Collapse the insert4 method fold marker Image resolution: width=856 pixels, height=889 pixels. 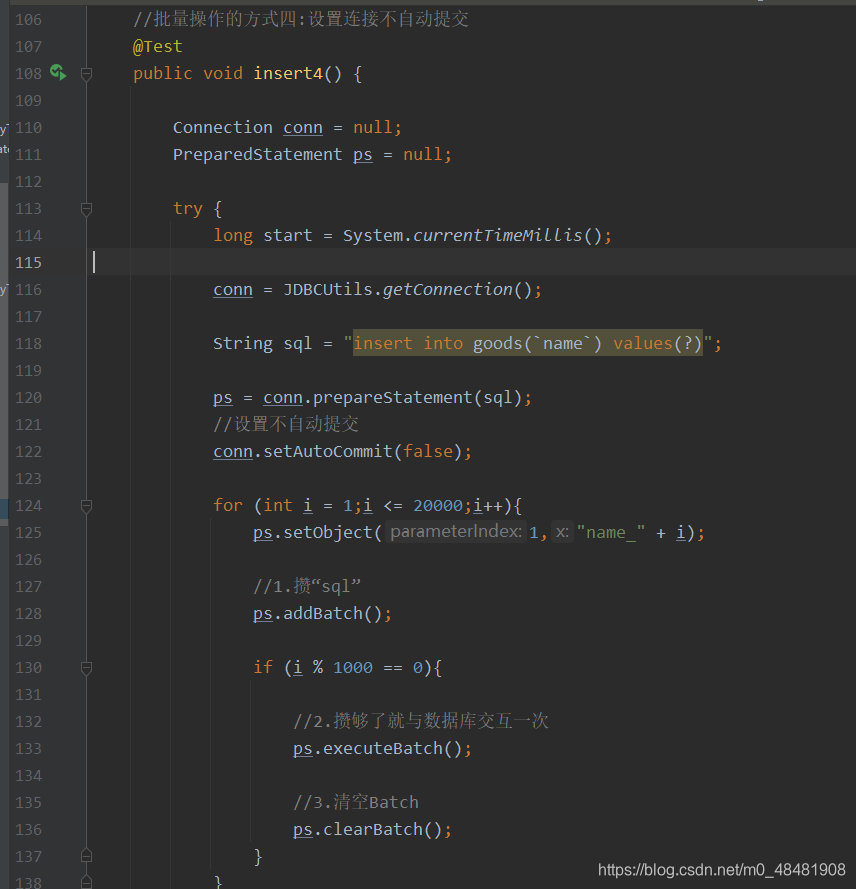(x=86, y=74)
